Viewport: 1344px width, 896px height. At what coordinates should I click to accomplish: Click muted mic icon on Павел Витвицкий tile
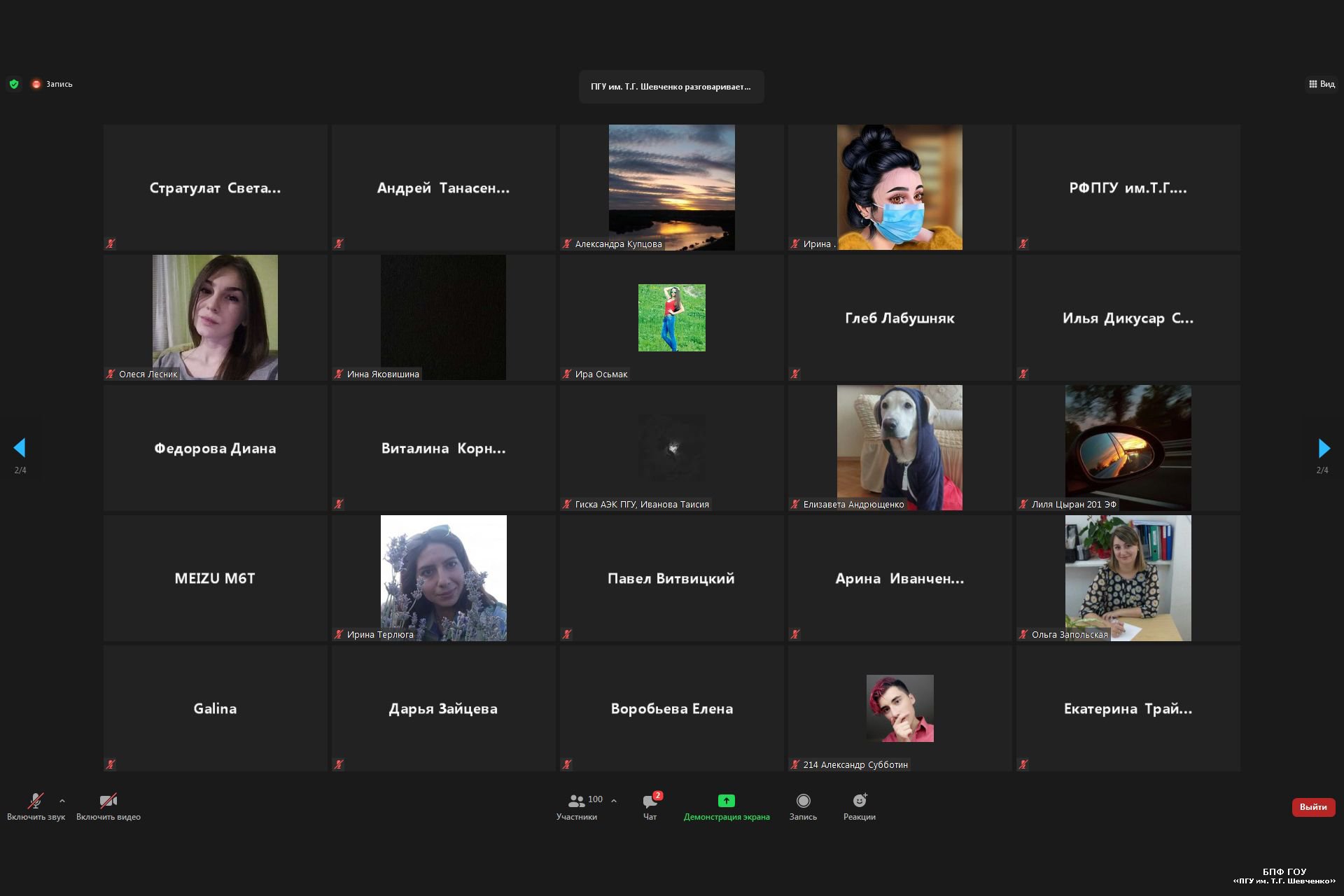pos(567,634)
